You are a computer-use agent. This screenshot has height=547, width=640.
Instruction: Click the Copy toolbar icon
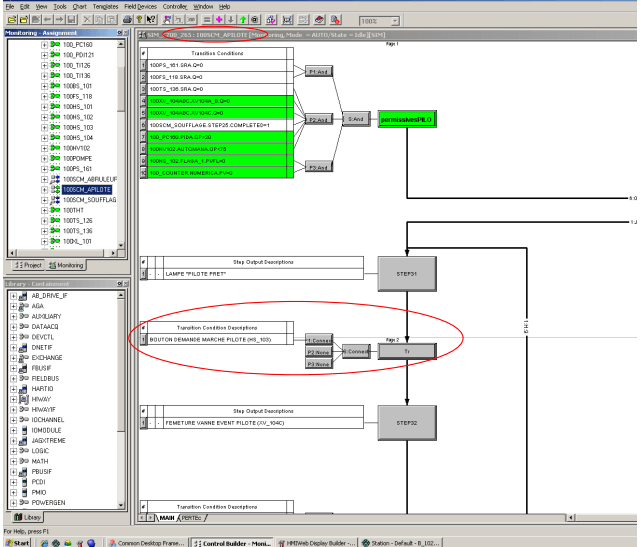[99, 19]
